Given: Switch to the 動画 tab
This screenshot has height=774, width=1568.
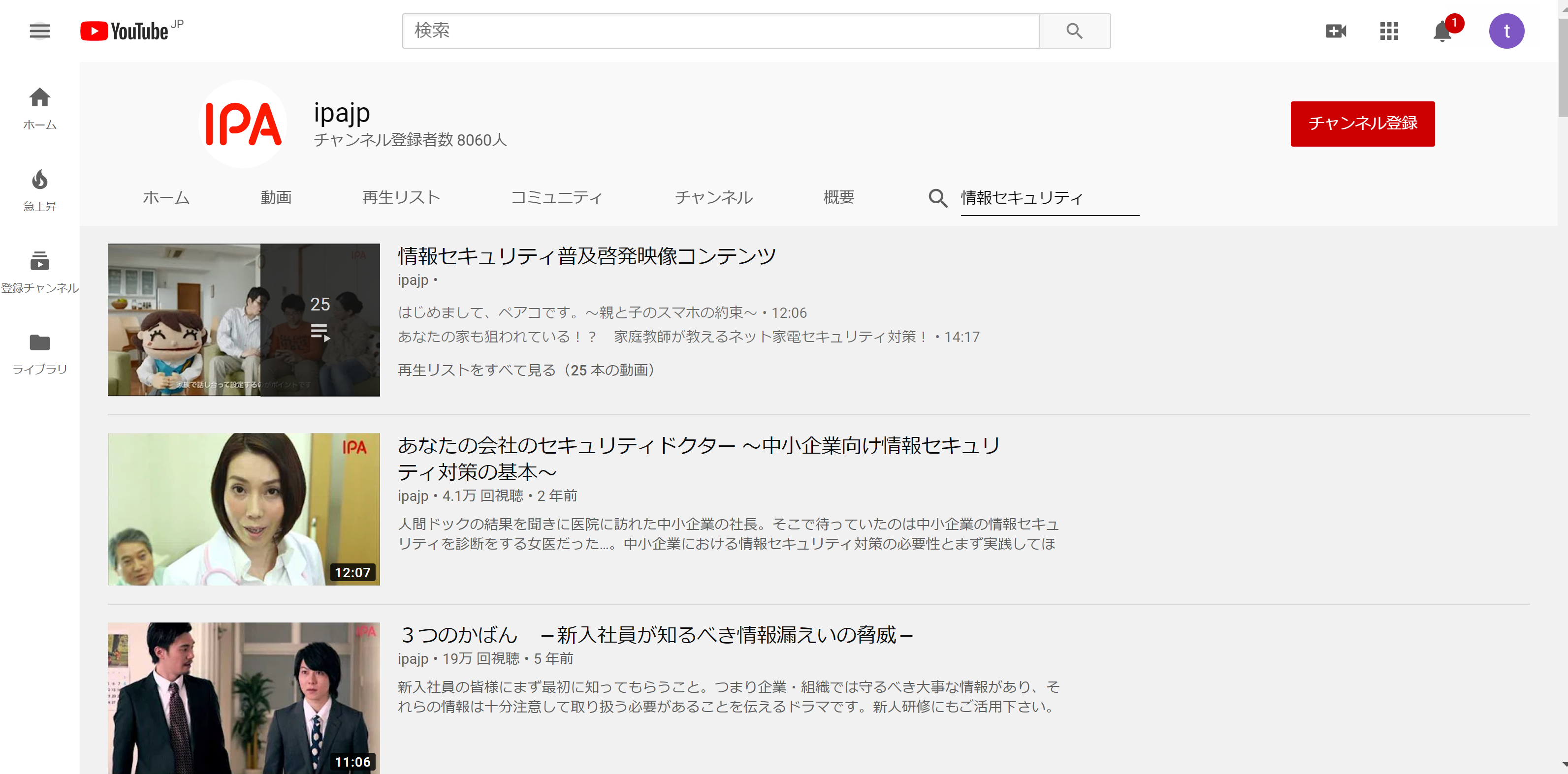Looking at the screenshot, I should pos(276,198).
